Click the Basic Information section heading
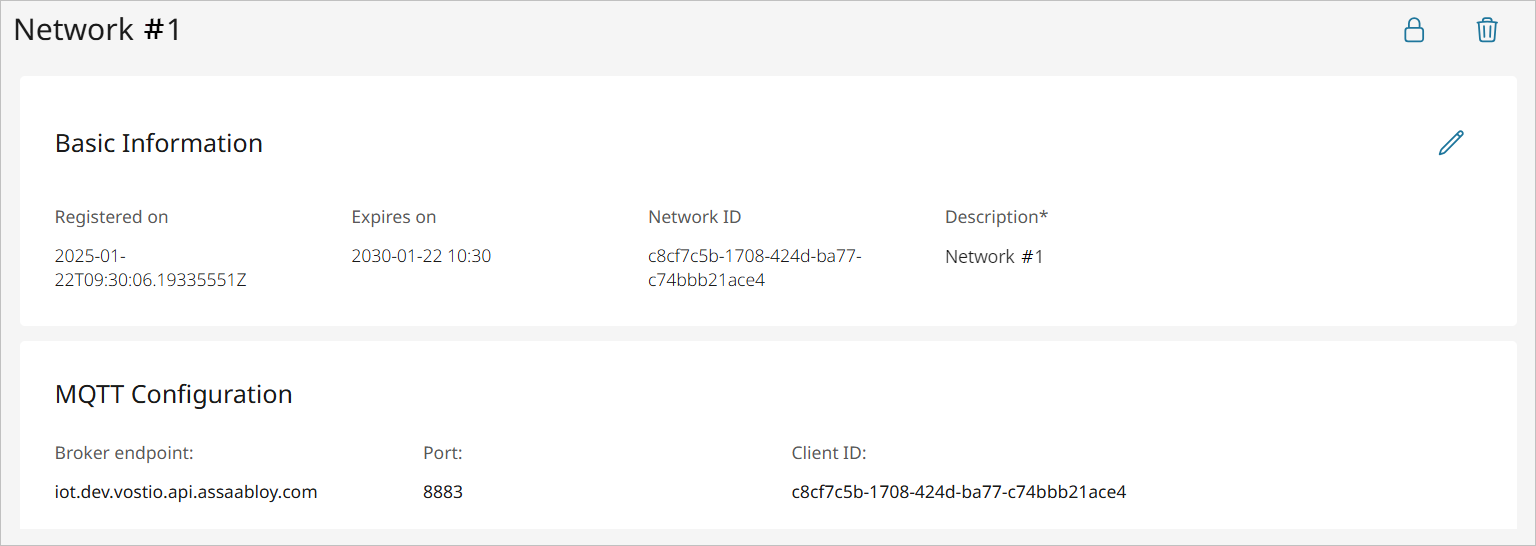The image size is (1536, 546). pyautogui.click(x=158, y=143)
